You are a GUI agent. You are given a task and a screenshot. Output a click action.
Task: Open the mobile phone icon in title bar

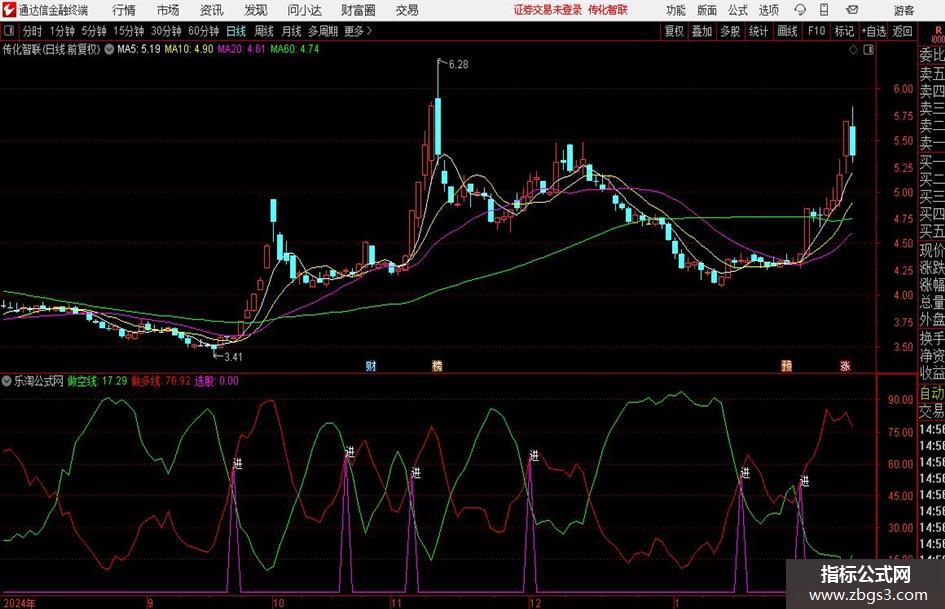[x=824, y=10]
